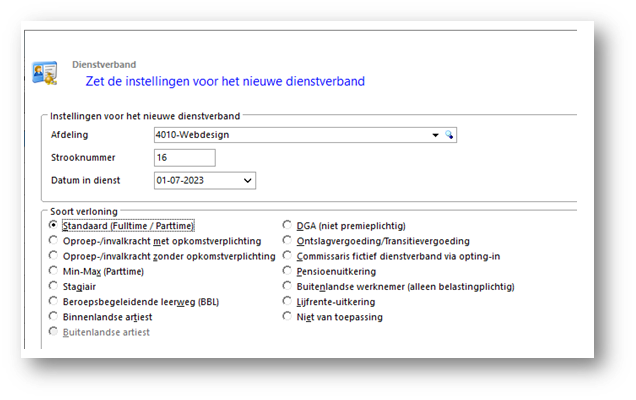636x400 pixels.
Task: Select the Binnenlandse artiest radio button
Action: click(53, 316)
